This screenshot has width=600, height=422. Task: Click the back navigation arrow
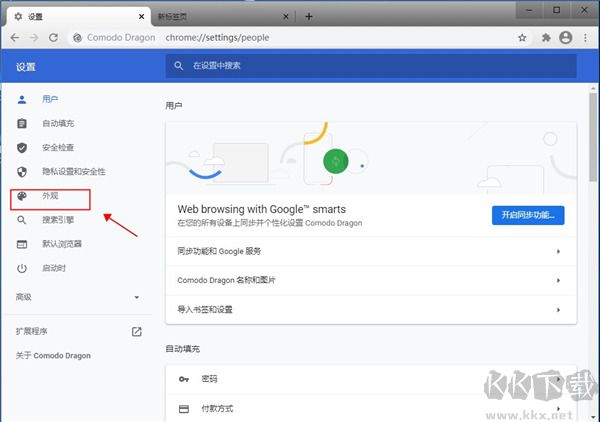15,37
